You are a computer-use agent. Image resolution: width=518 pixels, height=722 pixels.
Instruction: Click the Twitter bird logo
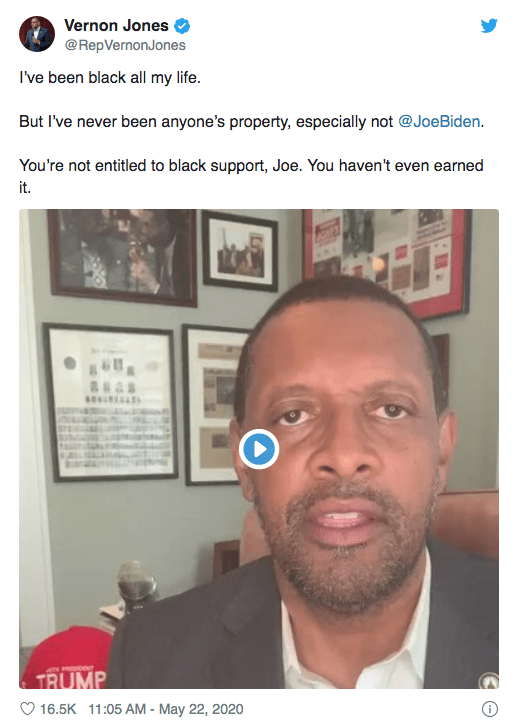tap(489, 25)
